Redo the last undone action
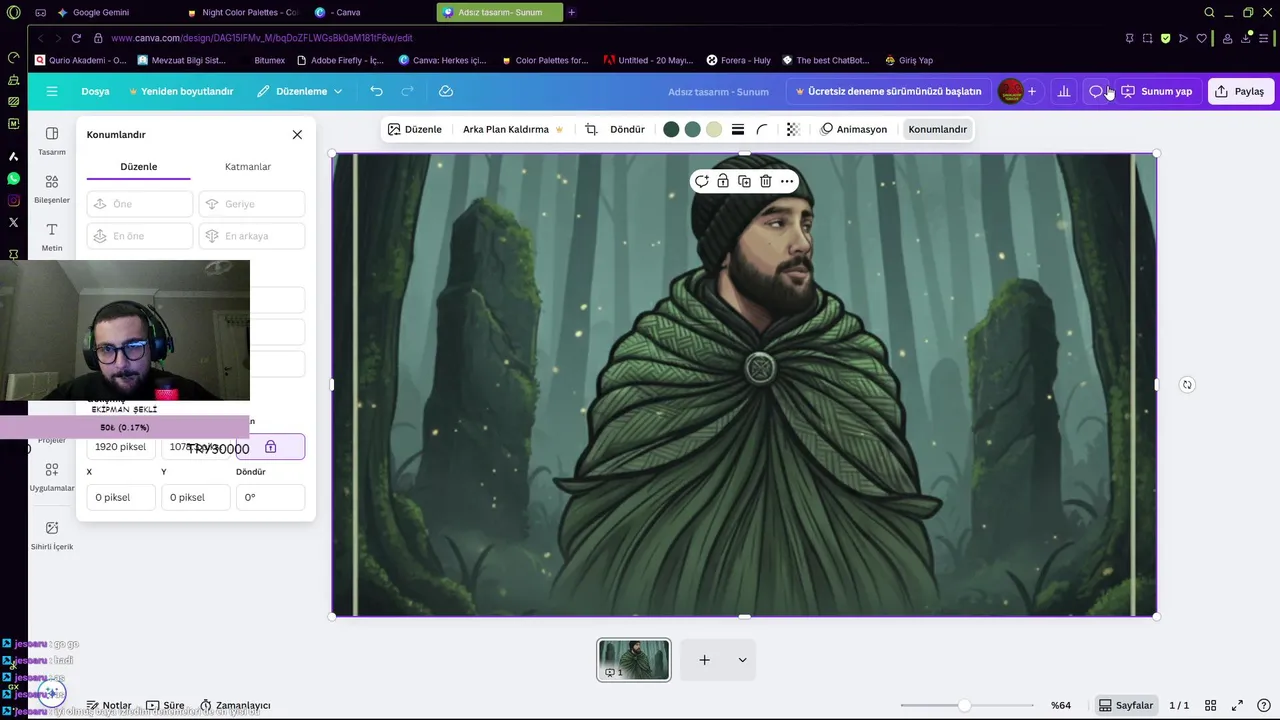 (x=407, y=91)
